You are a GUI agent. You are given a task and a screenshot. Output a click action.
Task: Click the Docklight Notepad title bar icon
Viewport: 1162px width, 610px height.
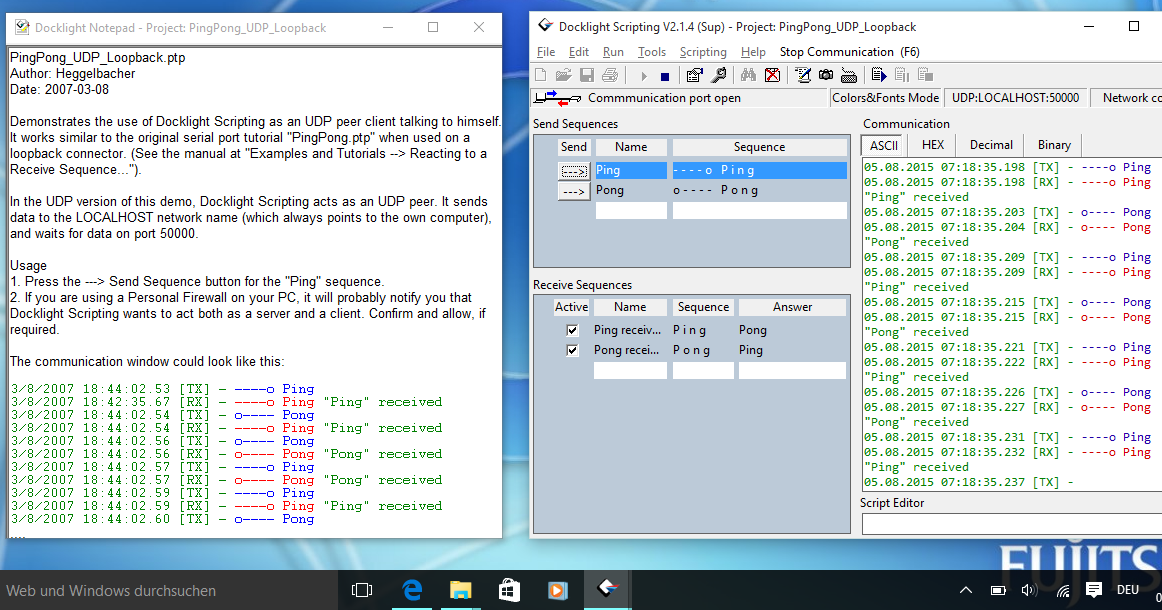point(21,27)
